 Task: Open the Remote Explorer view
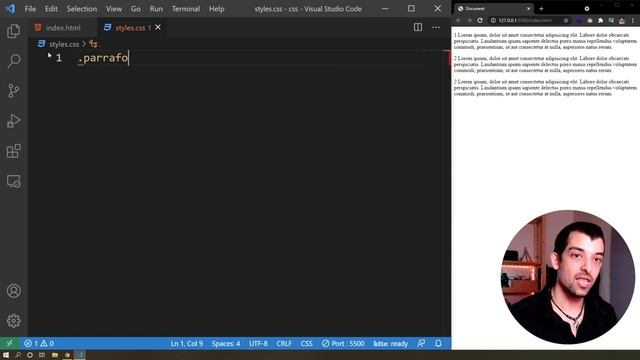pos(13,181)
